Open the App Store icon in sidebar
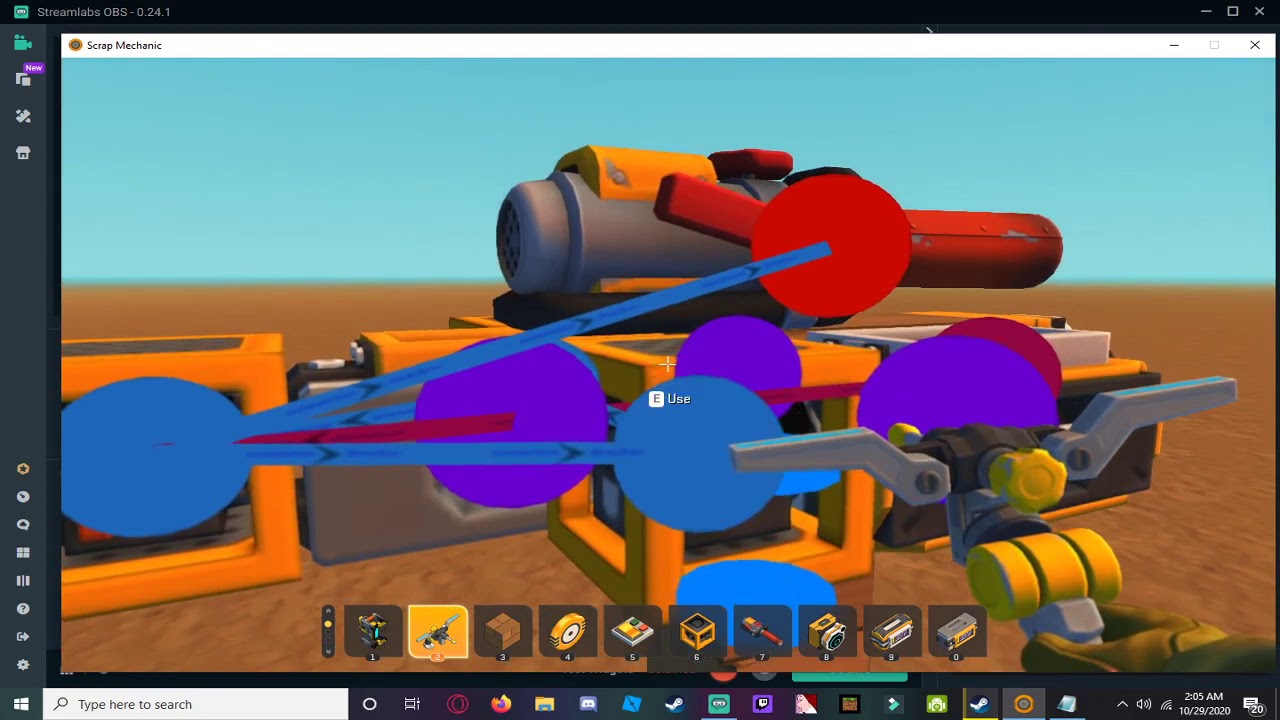Viewport: 1280px width, 720px height. click(x=23, y=153)
